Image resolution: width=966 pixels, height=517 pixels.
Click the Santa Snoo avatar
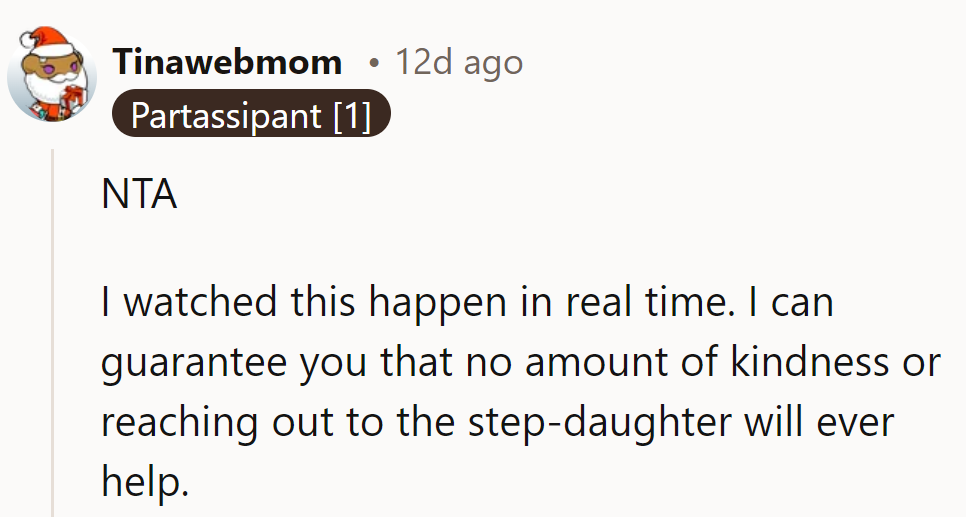pyautogui.click(x=53, y=77)
